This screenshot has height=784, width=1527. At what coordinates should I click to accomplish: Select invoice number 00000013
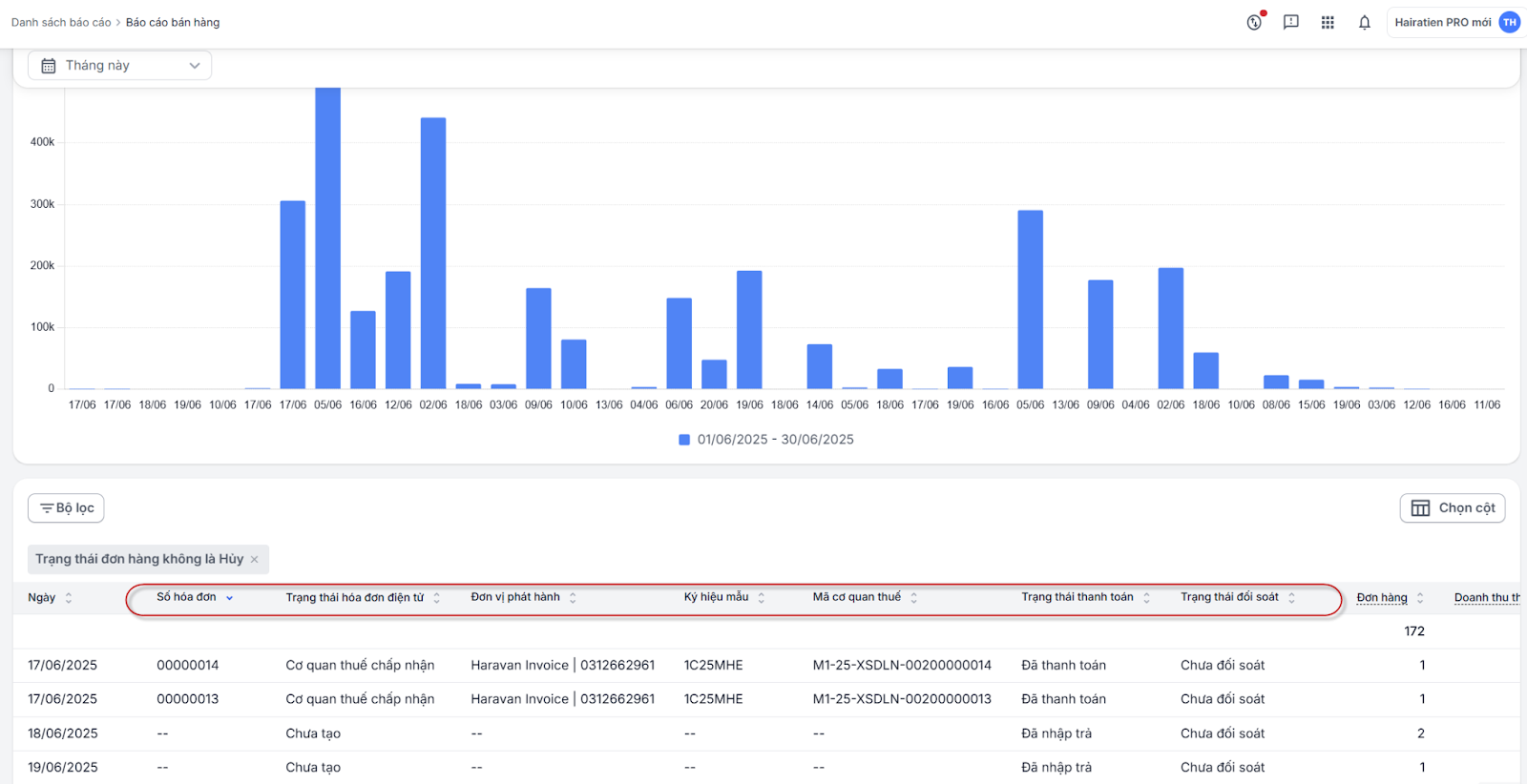click(x=188, y=699)
